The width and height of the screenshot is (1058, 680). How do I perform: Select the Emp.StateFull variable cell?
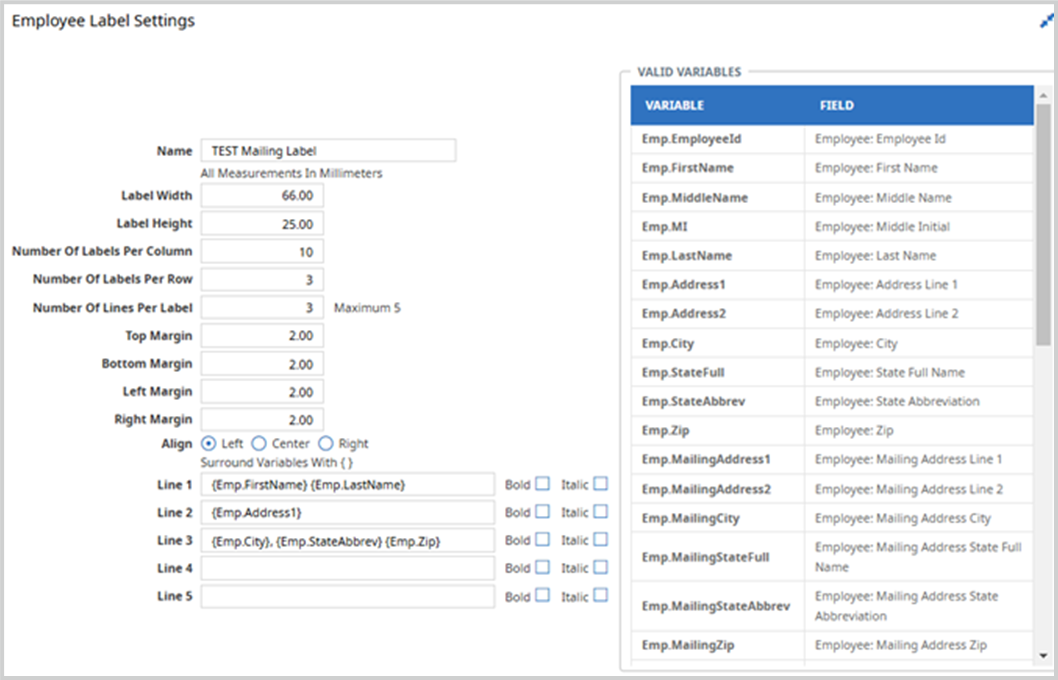coord(718,372)
